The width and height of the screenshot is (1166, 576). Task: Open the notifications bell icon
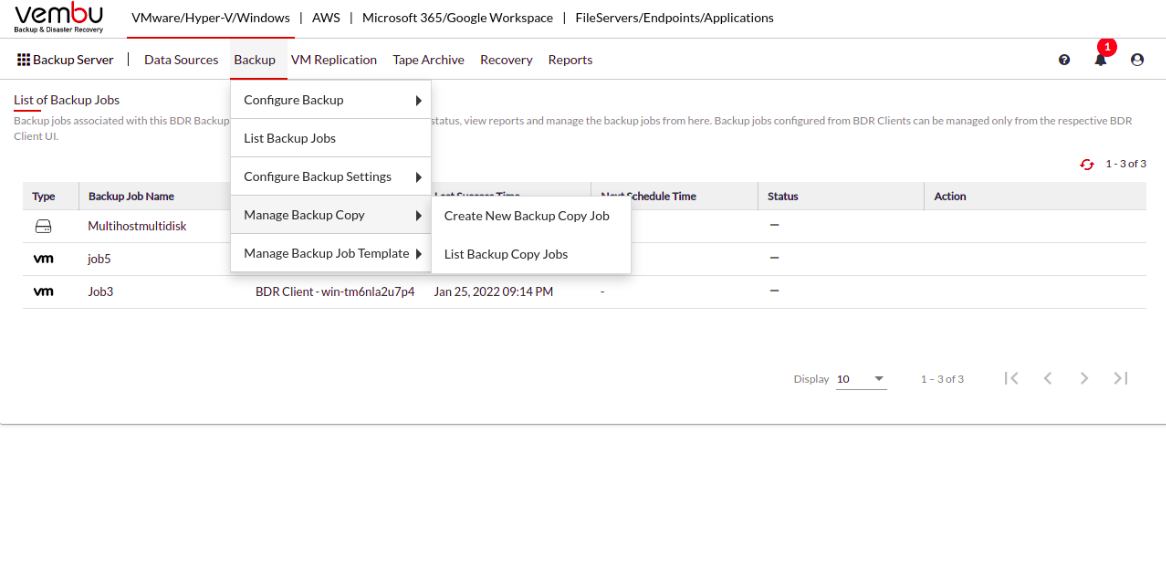coord(1101,59)
